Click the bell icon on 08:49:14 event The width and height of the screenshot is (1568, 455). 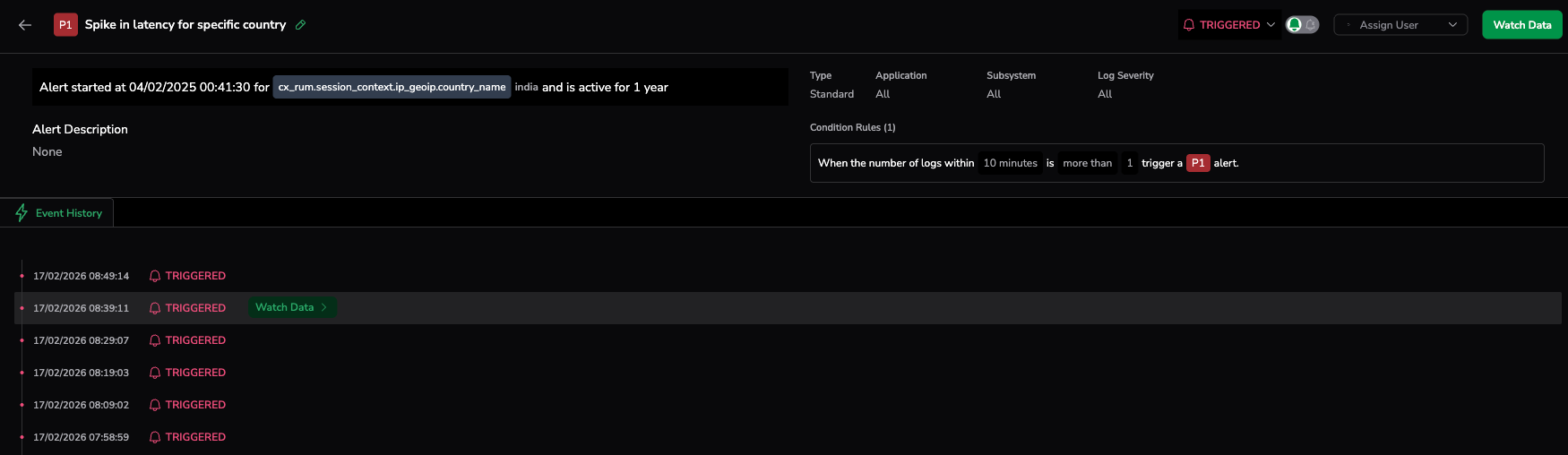pyautogui.click(x=155, y=276)
